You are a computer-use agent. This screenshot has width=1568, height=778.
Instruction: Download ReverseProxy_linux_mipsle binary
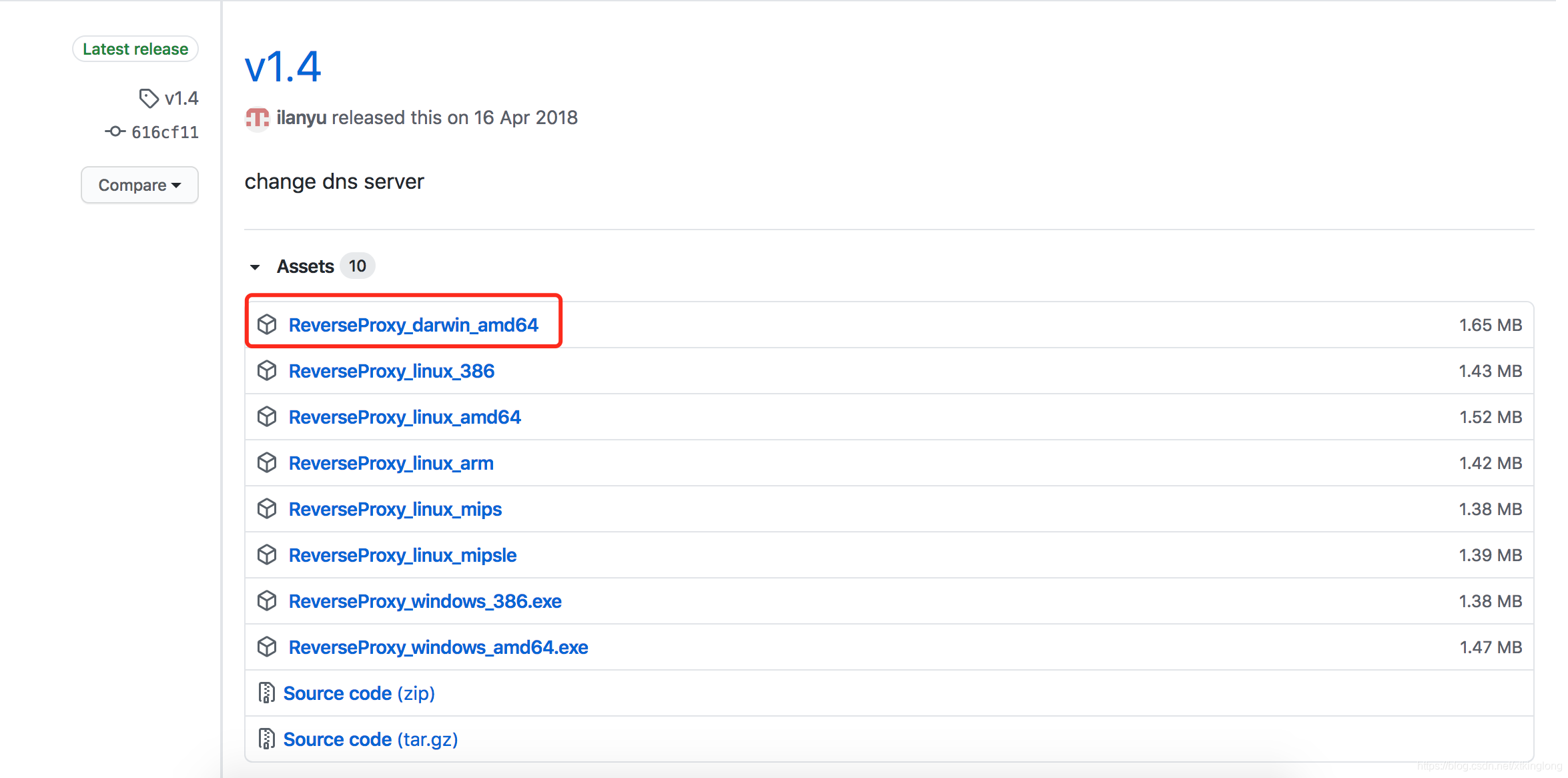click(402, 555)
